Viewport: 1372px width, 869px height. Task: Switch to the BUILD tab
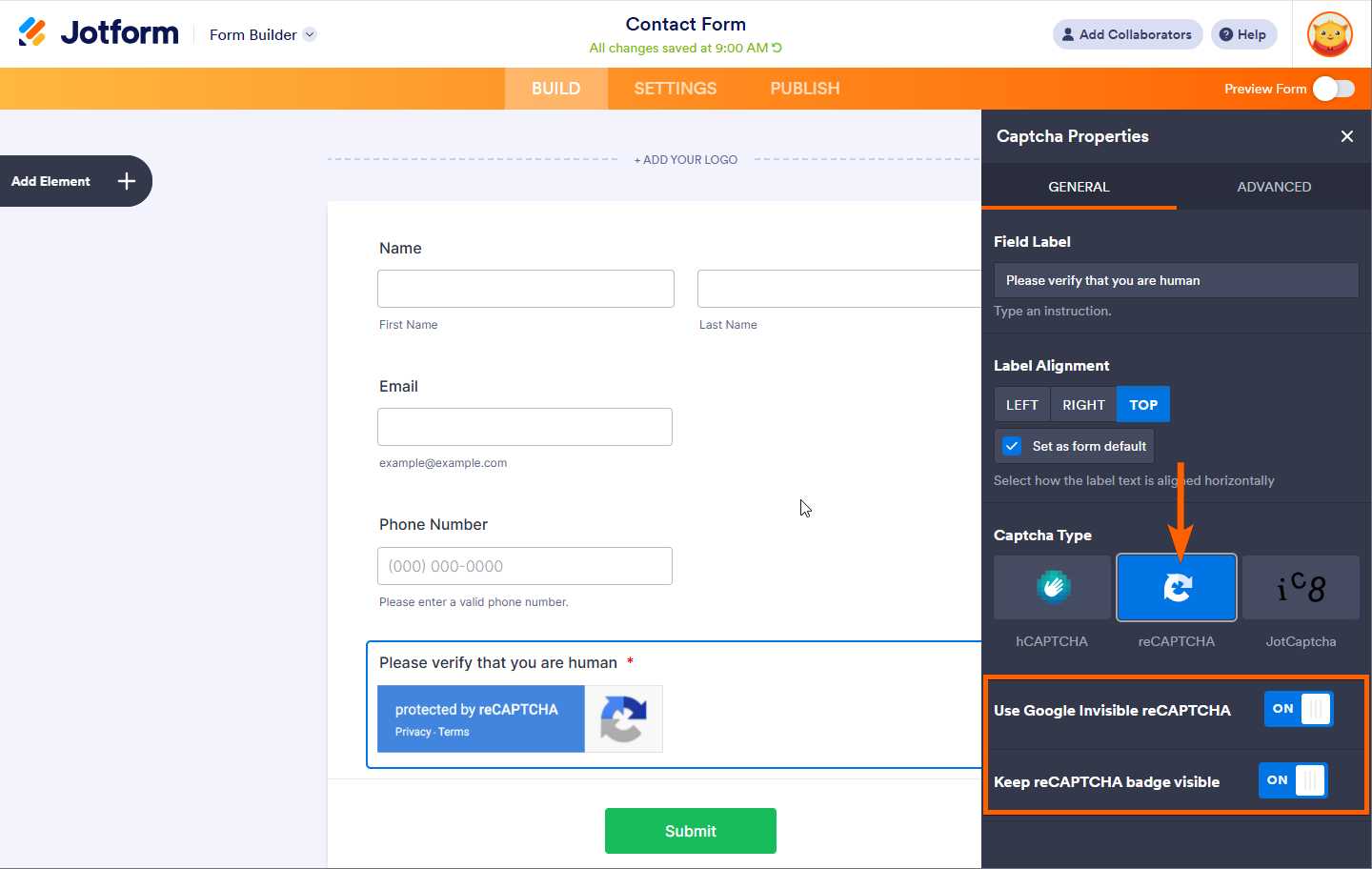556,89
